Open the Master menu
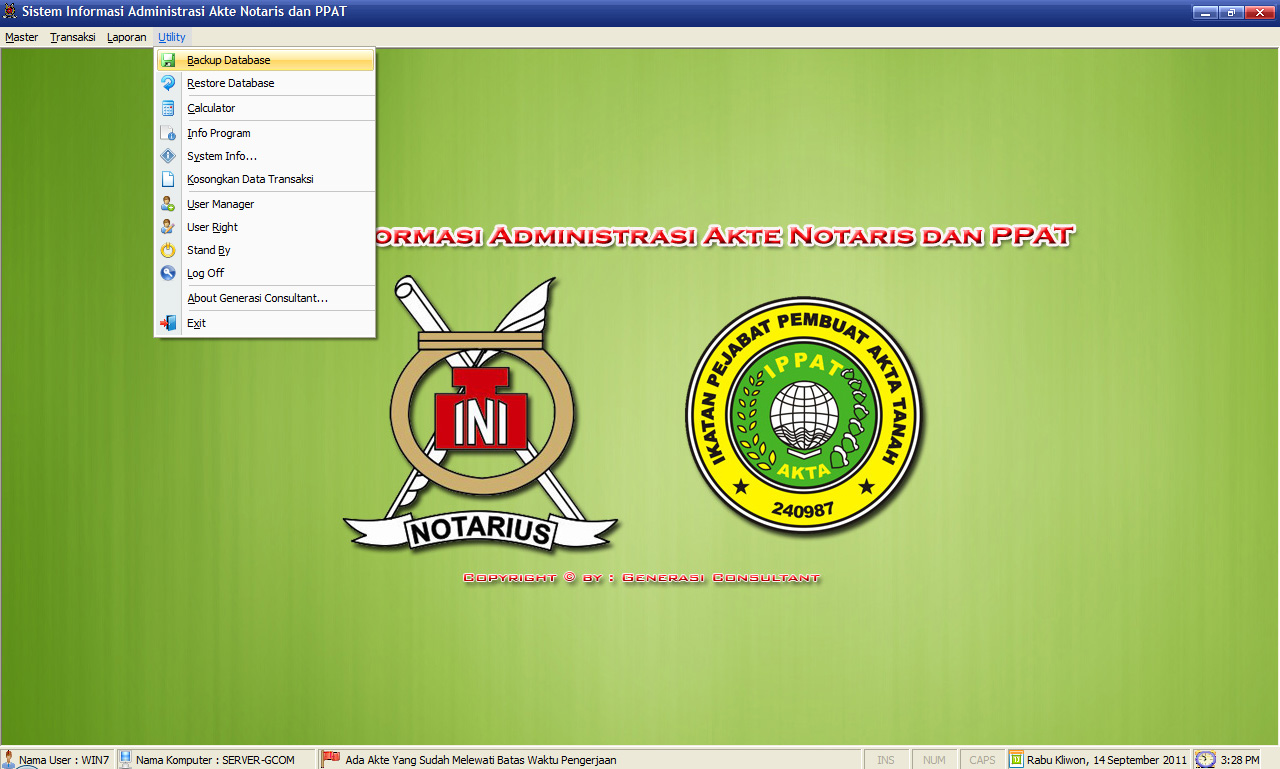The width and height of the screenshot is (1280, 769). point(21,37)
